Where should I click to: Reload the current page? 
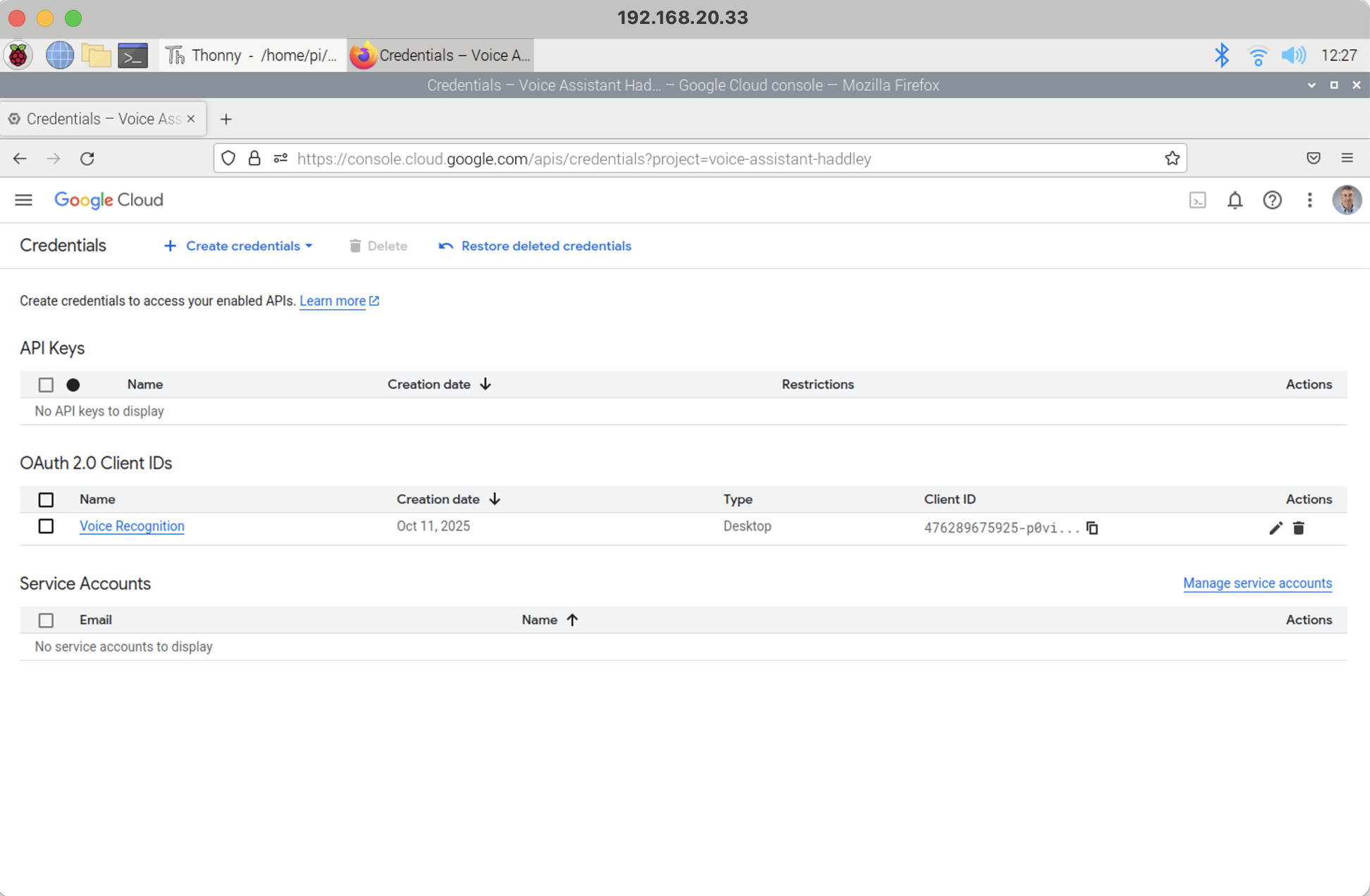[x=87, y=158]
